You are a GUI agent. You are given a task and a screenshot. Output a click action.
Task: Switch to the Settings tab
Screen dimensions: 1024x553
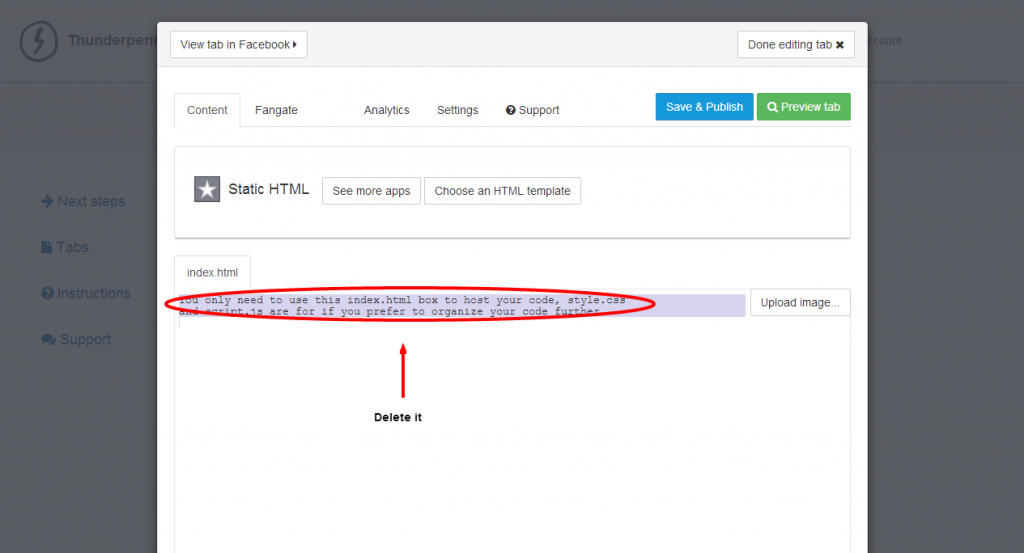pyautogui.click(x=458, y=110)
